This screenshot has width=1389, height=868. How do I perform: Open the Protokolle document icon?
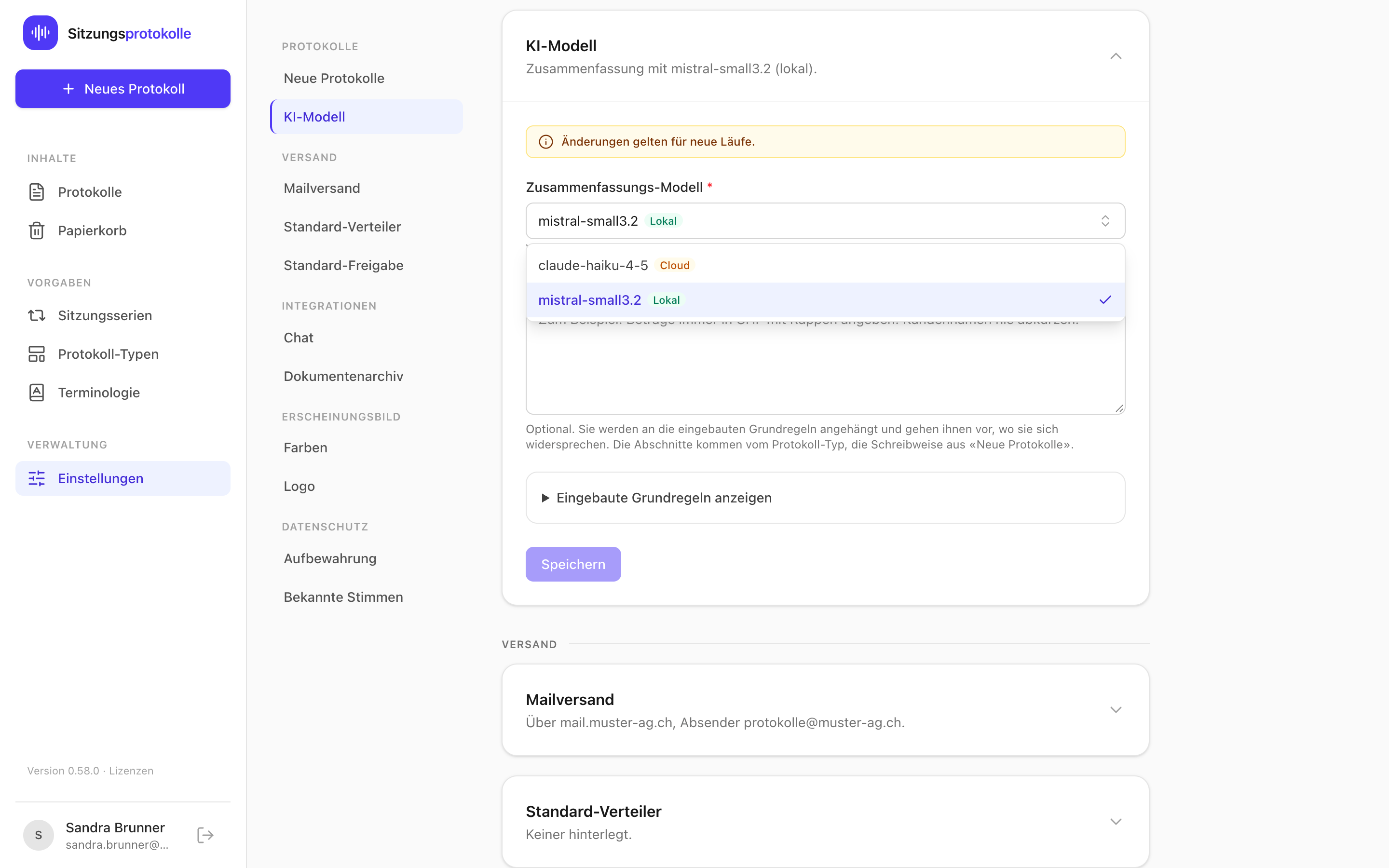pyautogui.click(x=37, y=192)
